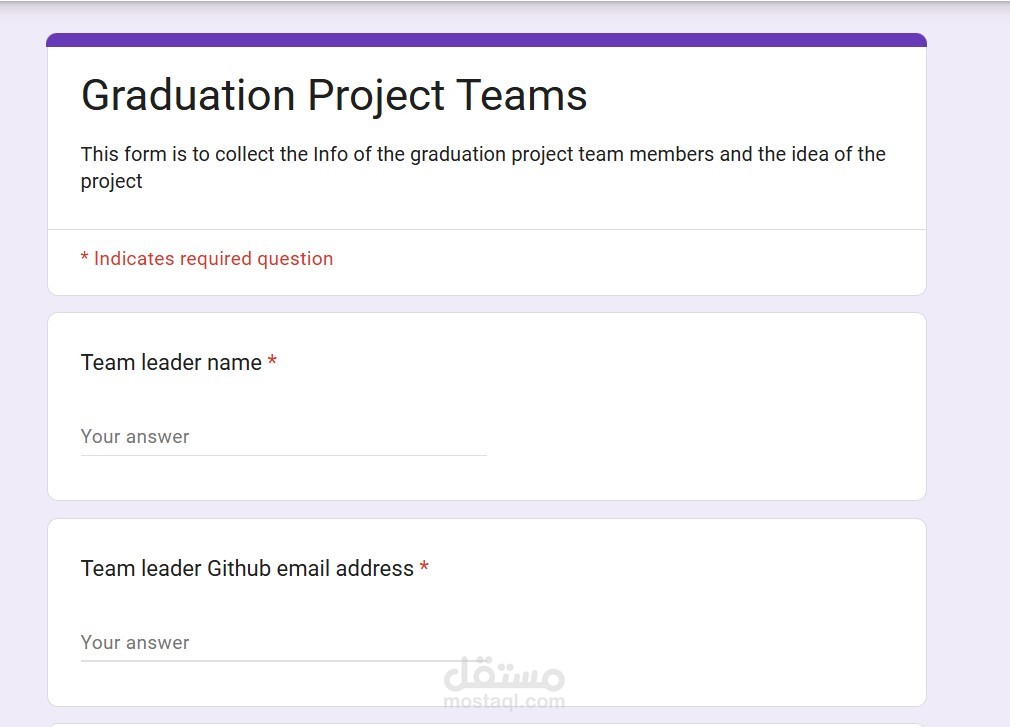Image resolution: width=1010 pixels, height=727 pixels.
Task: Click the lavender page background right of the form
Action: point(968,400)
